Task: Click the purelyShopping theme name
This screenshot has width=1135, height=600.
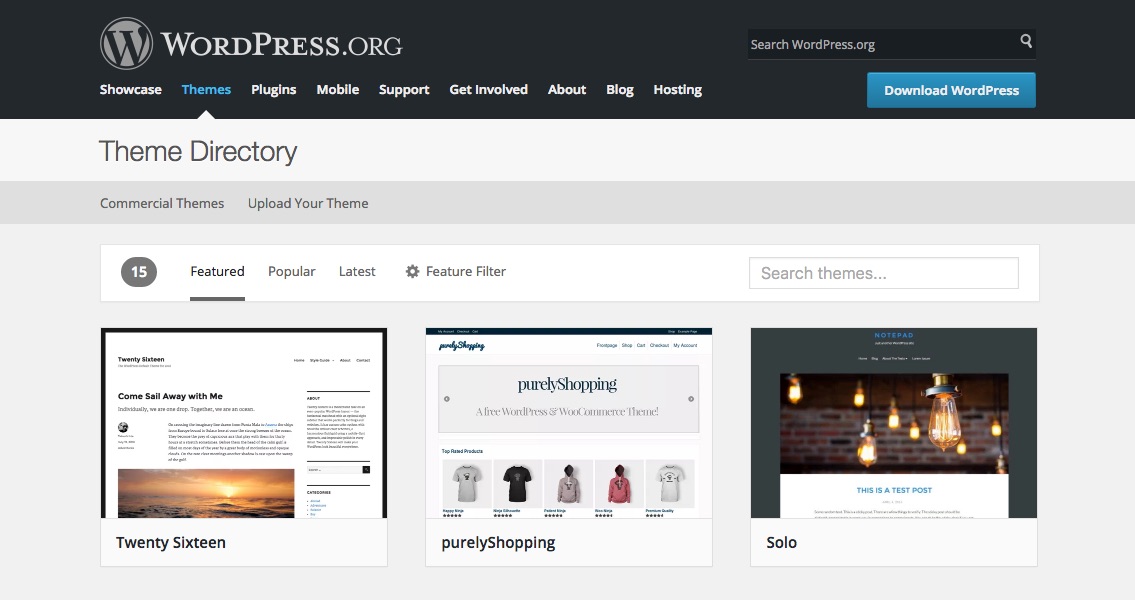Action: [498, 543]
